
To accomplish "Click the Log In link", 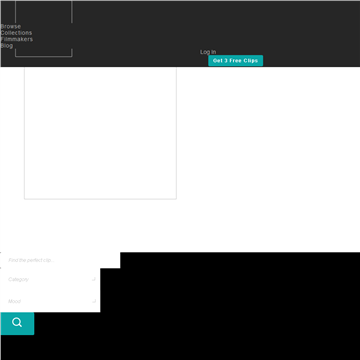I will (208, 52).
